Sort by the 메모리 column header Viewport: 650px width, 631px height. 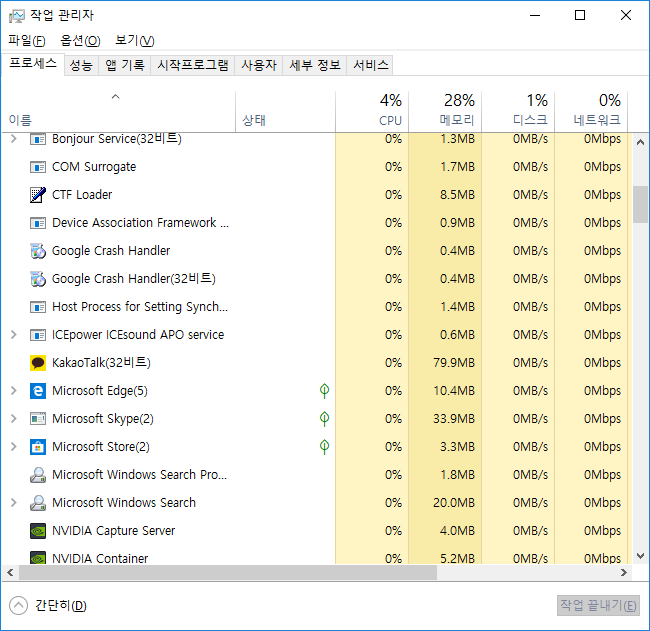pyautogui.click(x=445, y=111)
